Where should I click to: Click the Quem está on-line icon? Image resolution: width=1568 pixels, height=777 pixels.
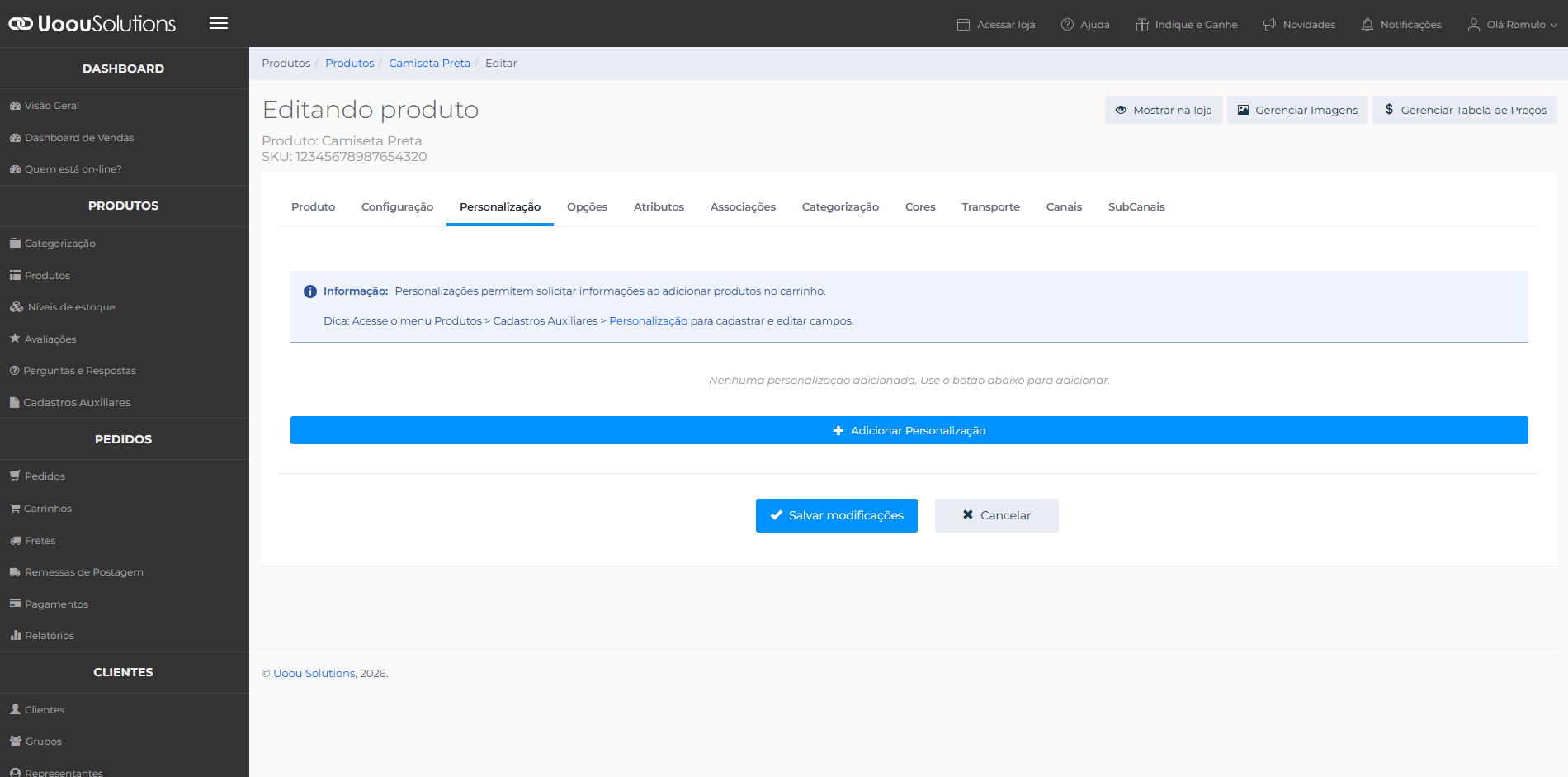[x=15, y=169]
